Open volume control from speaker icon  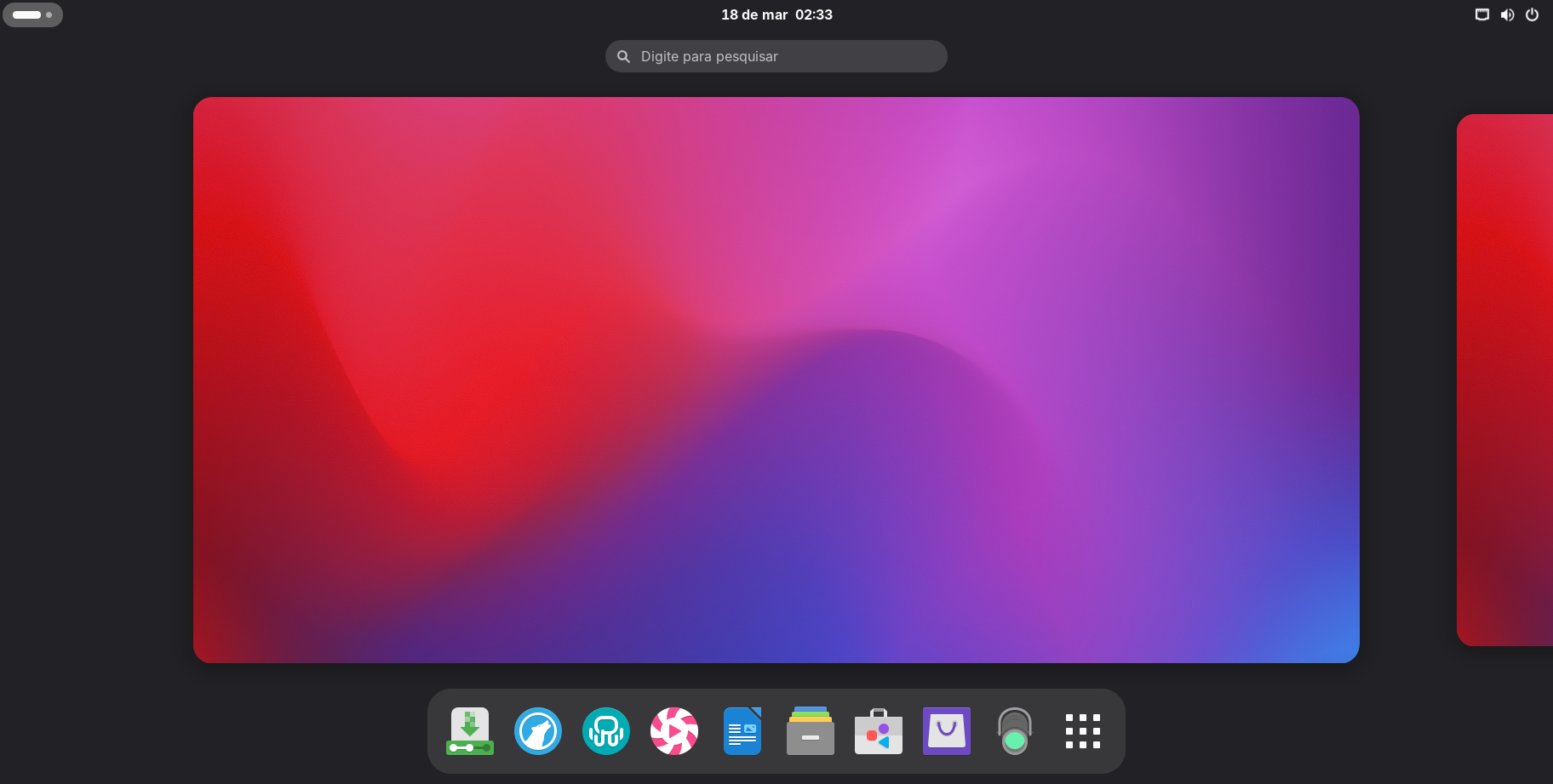click(x=1507, y=14)
